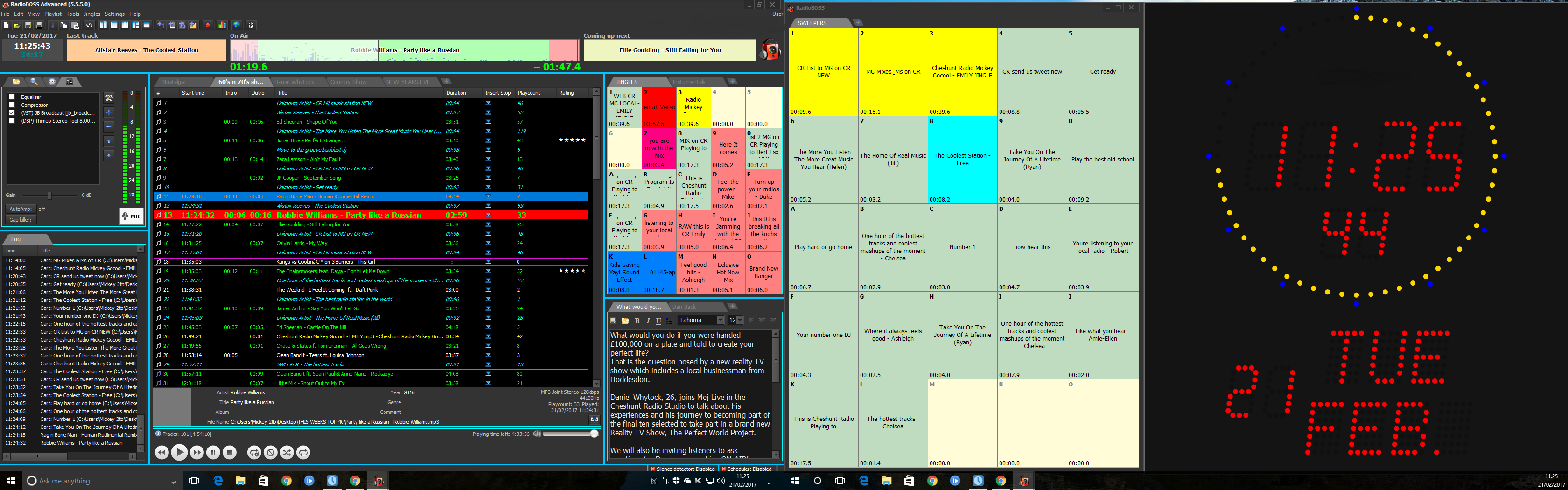Toggle bullet list in notes editor

pos(670,321)
